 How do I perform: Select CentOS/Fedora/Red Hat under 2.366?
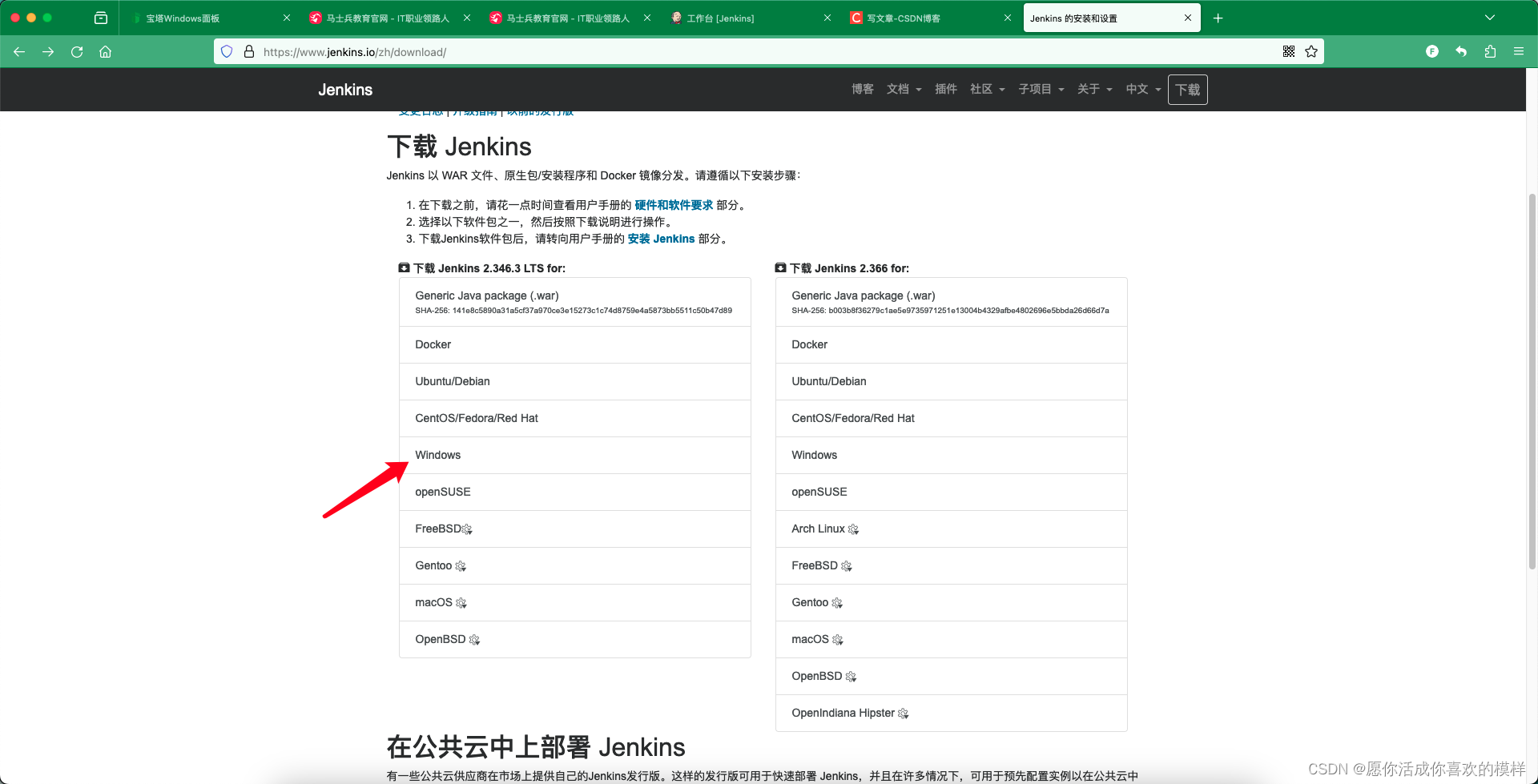[x=951, y=418]
